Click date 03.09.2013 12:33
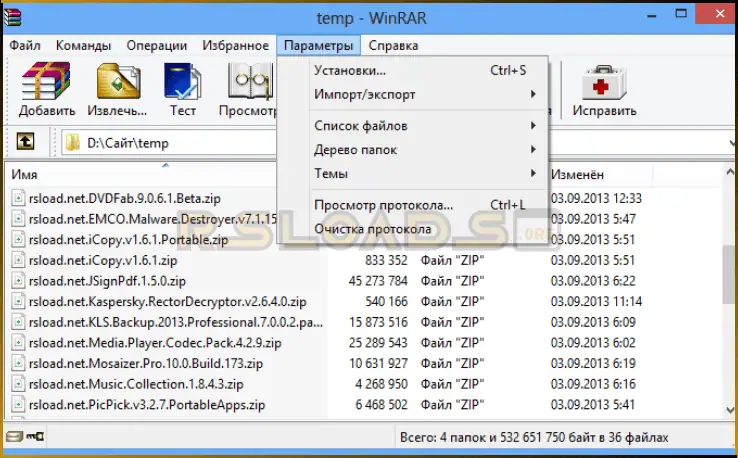Image resolution: width=738 pixels, height=458 pixels. pos(596,198)
